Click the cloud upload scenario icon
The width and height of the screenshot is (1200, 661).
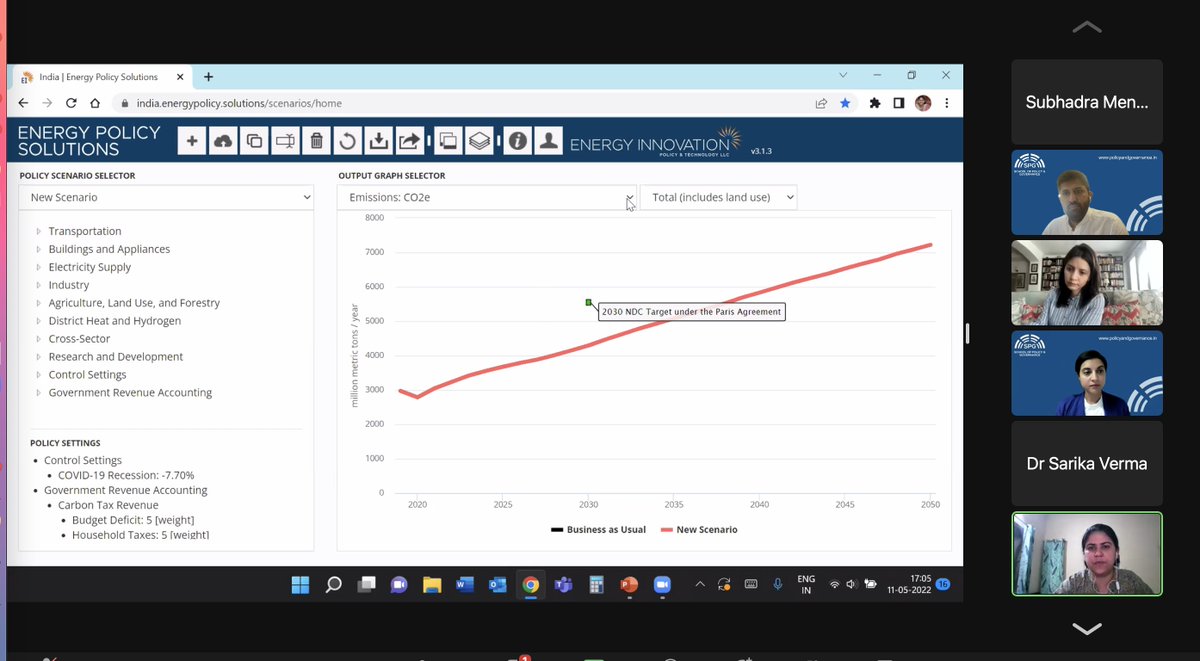click(x=223, y=141)
